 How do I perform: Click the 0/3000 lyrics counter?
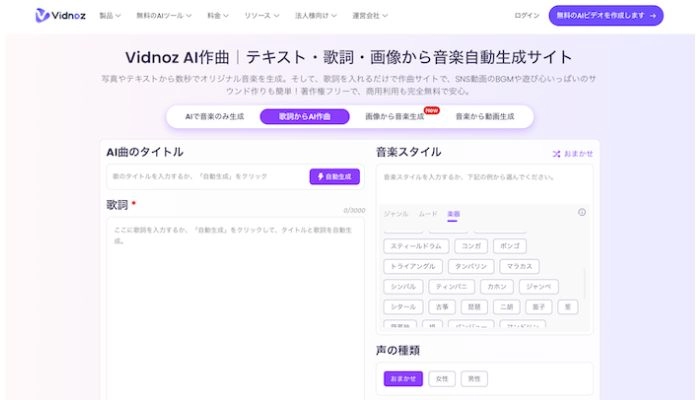pyautogui.click(x=354, y=210)
